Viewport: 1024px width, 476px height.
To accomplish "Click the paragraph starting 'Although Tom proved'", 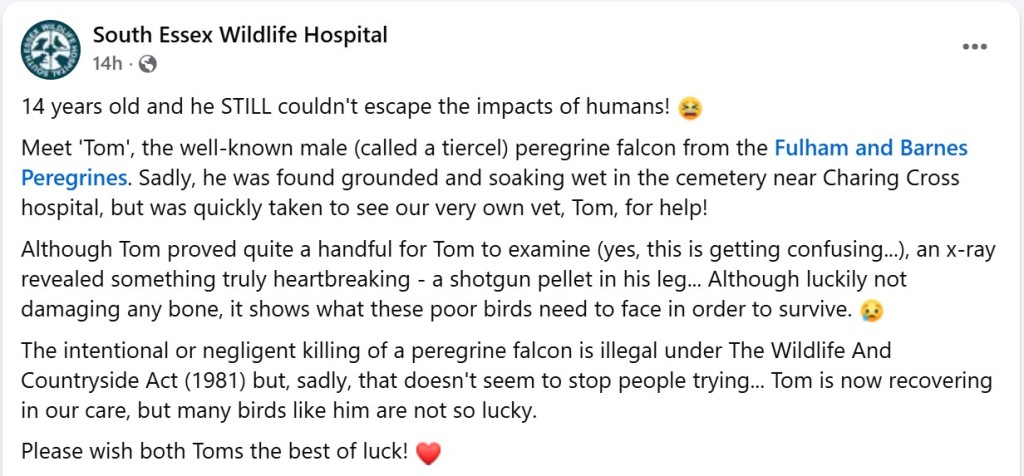I will 450,280.
